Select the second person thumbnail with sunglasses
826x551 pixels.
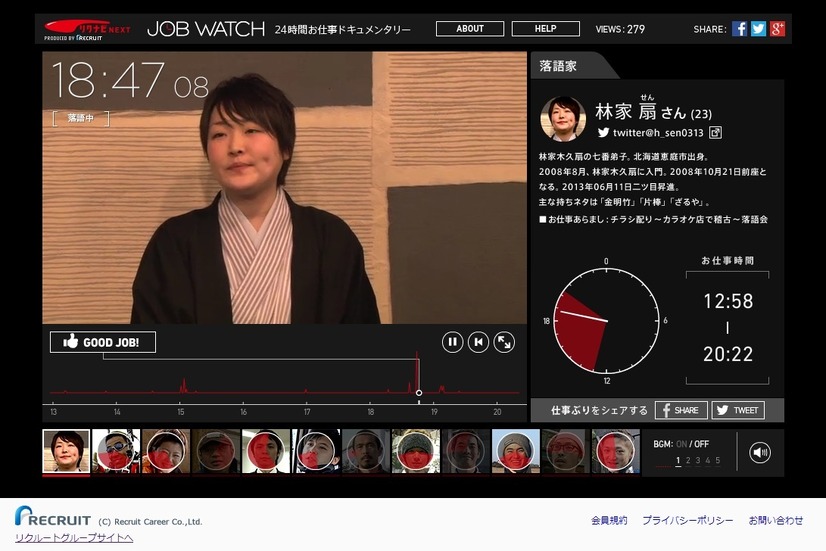(116, 451)
